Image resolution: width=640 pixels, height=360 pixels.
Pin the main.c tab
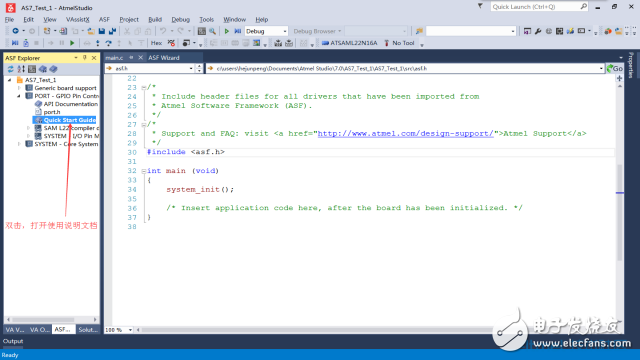[131, 58]
